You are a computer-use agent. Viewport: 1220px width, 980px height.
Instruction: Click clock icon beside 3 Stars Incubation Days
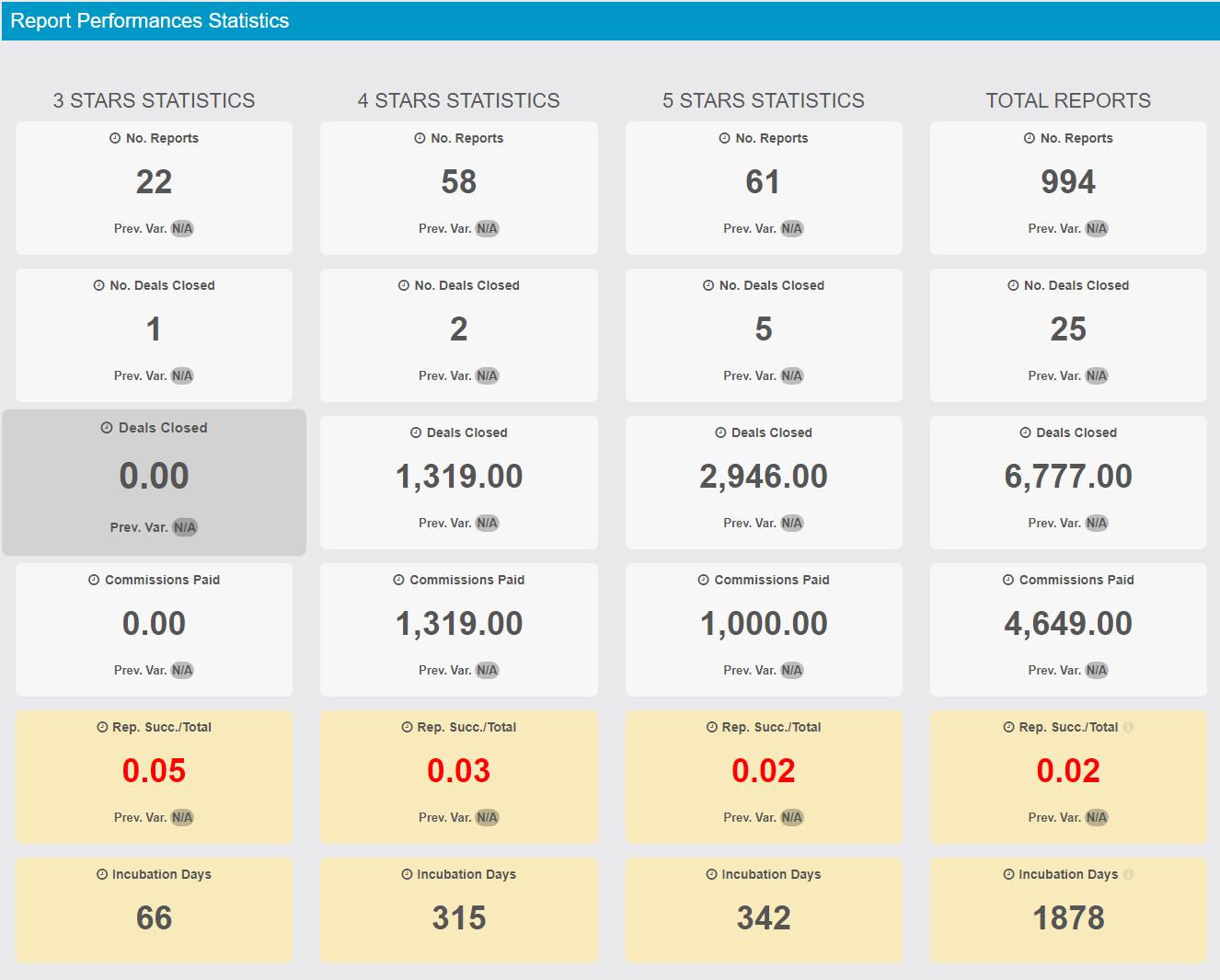coord(102,874)
